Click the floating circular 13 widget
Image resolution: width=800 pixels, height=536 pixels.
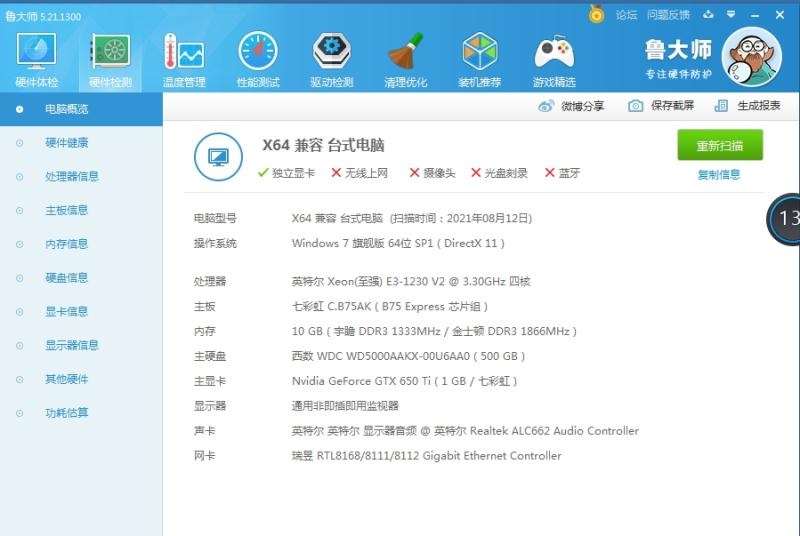(x=784, y=219)
